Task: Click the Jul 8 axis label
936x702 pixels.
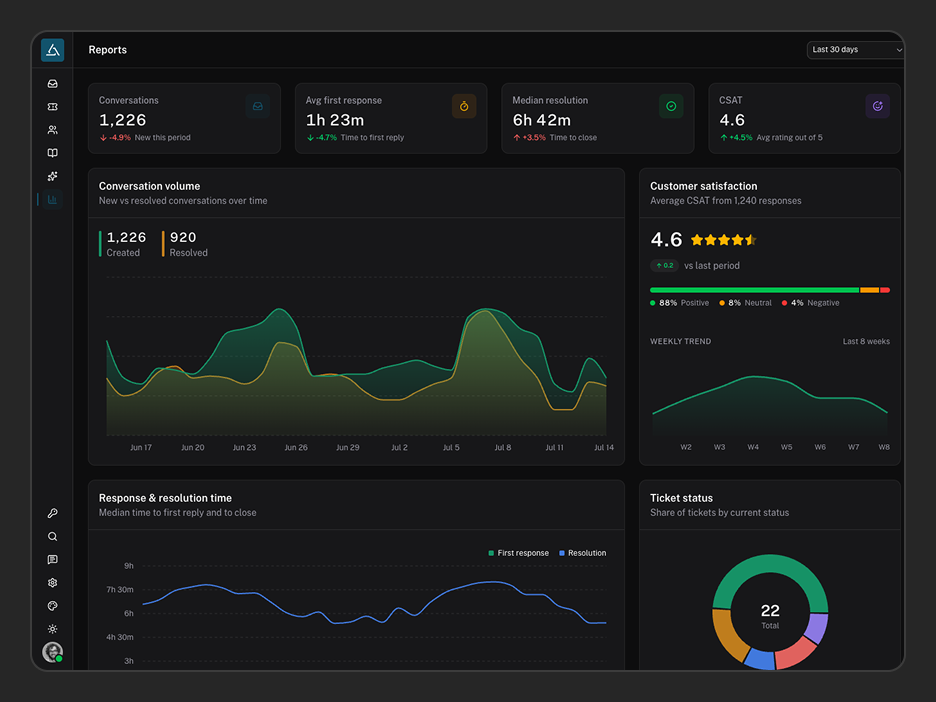Action: pyautogui.click(x=503, y=448)
